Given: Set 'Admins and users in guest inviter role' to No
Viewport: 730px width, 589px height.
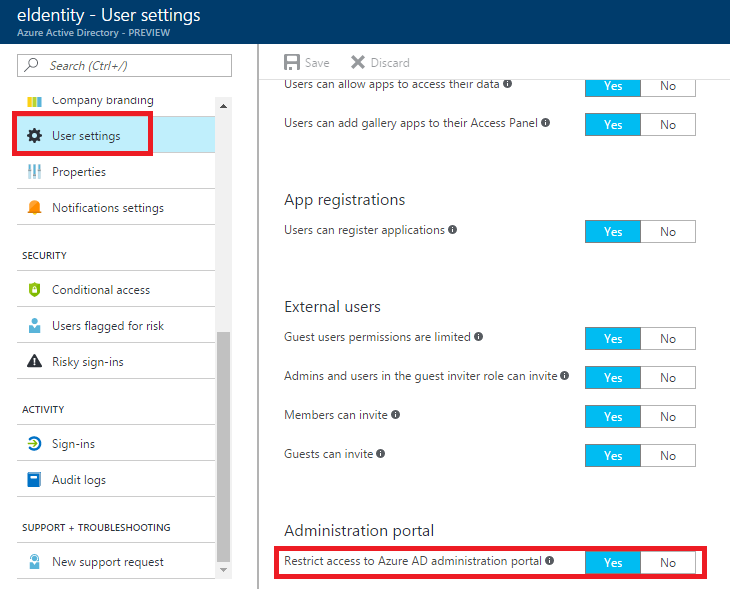Looking at the screenshot, I should click(668, 378).
